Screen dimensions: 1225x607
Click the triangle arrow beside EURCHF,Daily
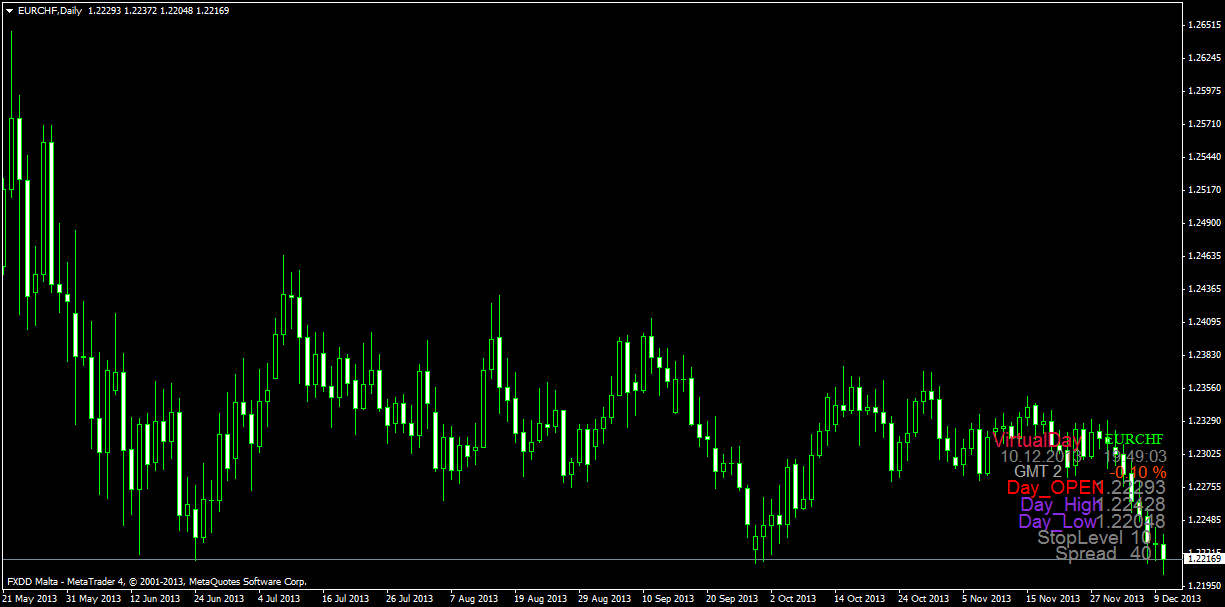pos(9,9)
